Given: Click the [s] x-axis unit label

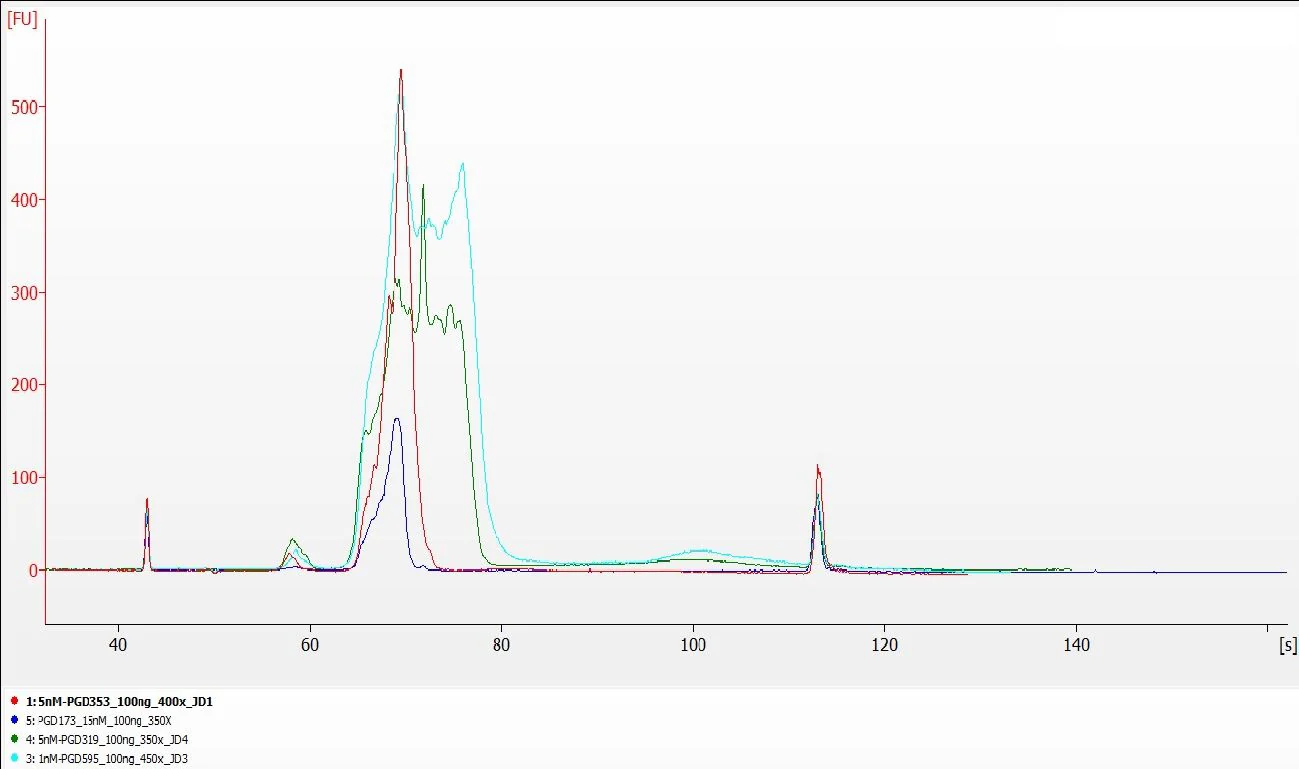Looking at the screenshot, I should (1288, 645).
